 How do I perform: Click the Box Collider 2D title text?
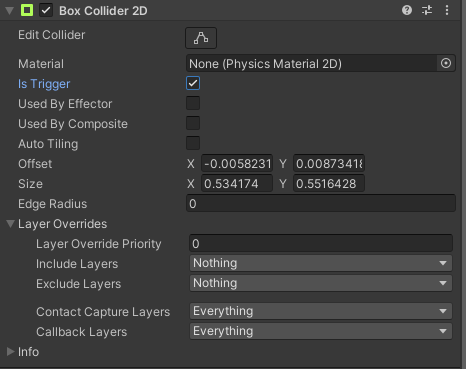(x=103, y=11)
